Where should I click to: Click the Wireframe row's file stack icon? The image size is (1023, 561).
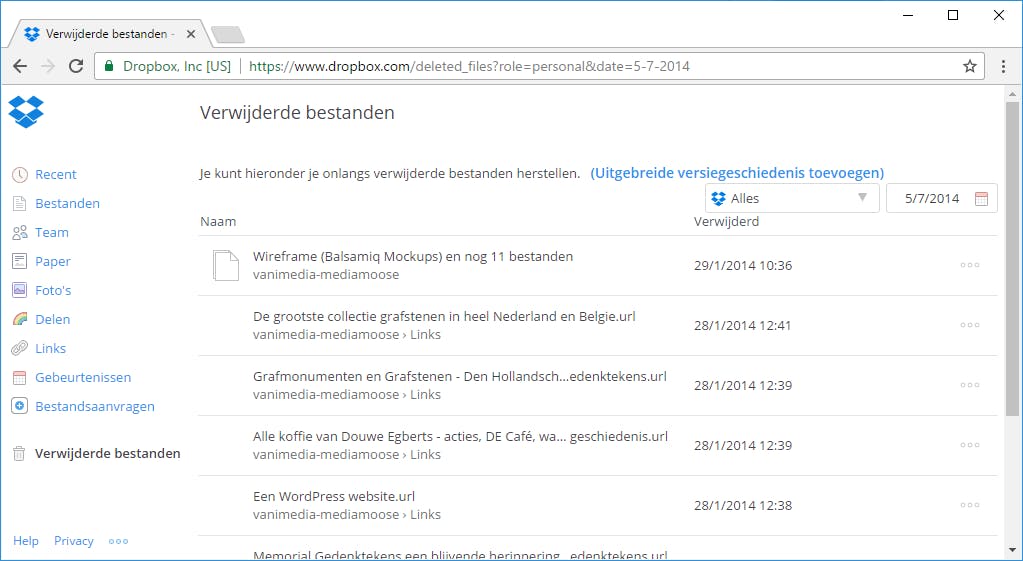click(x=226, y=265)
